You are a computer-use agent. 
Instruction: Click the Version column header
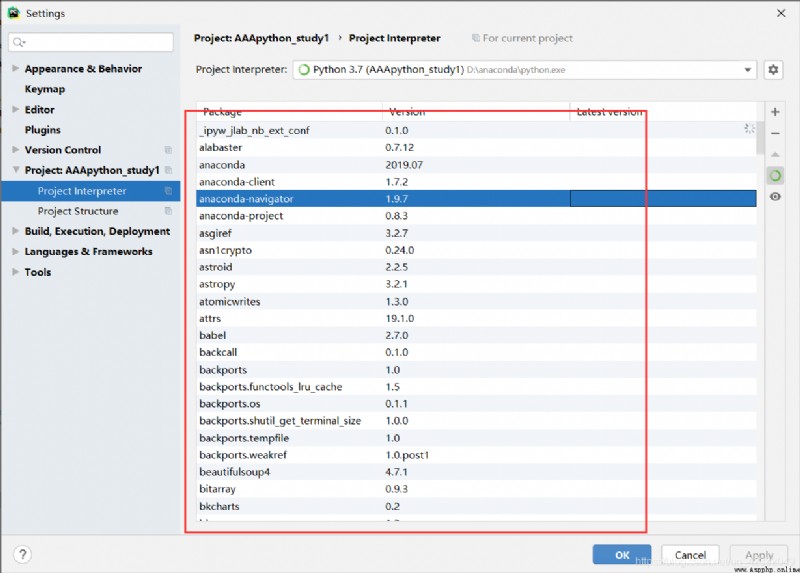[476, 112]
